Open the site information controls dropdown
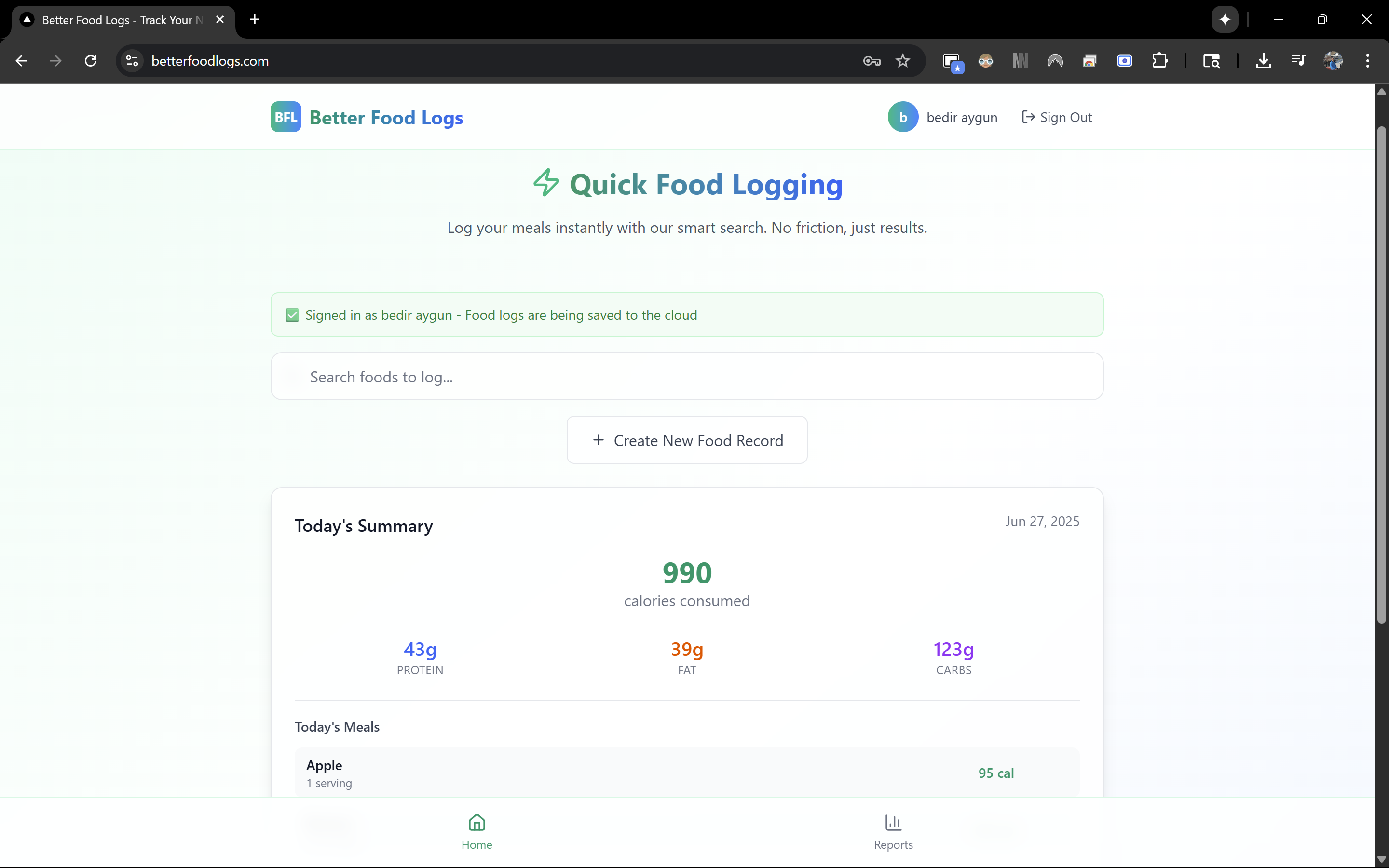Screen dimensions: 1389x868 coord(131,60)
